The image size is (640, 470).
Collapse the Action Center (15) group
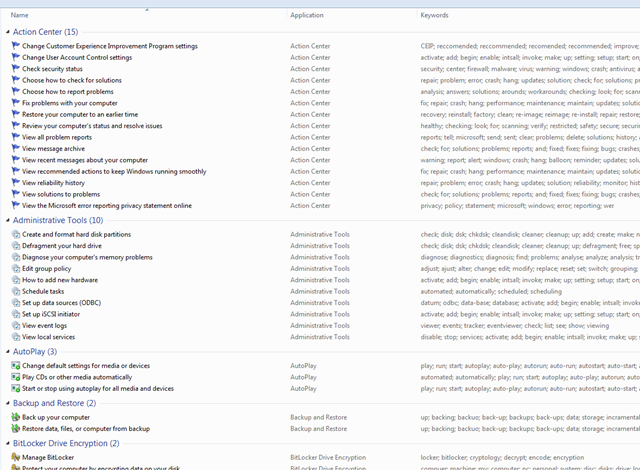[x=8, y=32]
